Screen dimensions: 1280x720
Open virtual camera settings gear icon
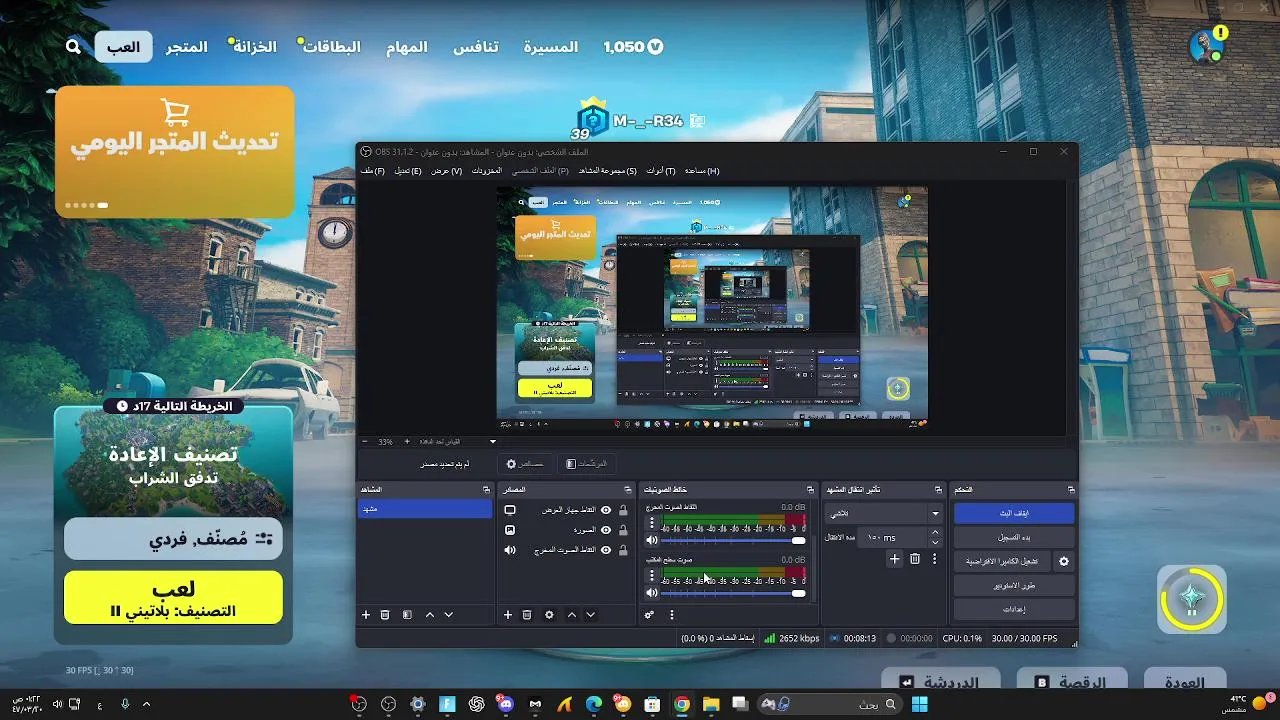coord(1064,562)
